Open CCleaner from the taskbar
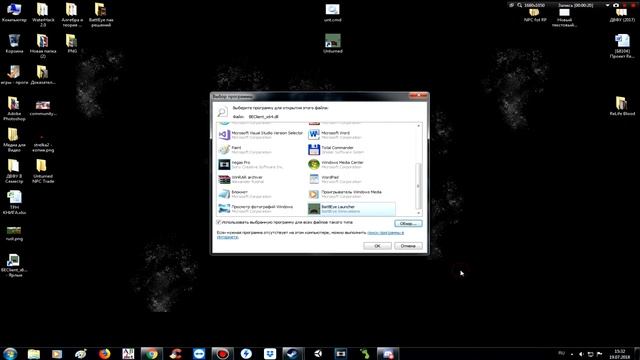The image size is (640, 360). 176,353
